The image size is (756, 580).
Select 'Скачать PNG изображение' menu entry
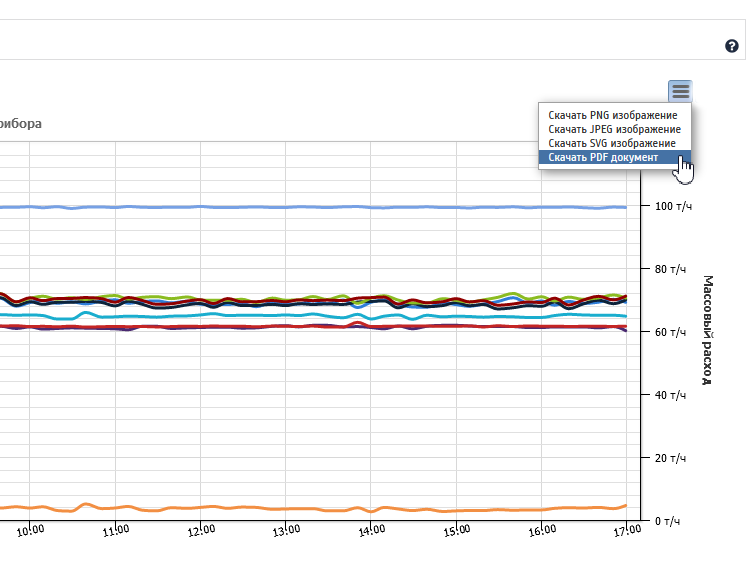(614, 115)
